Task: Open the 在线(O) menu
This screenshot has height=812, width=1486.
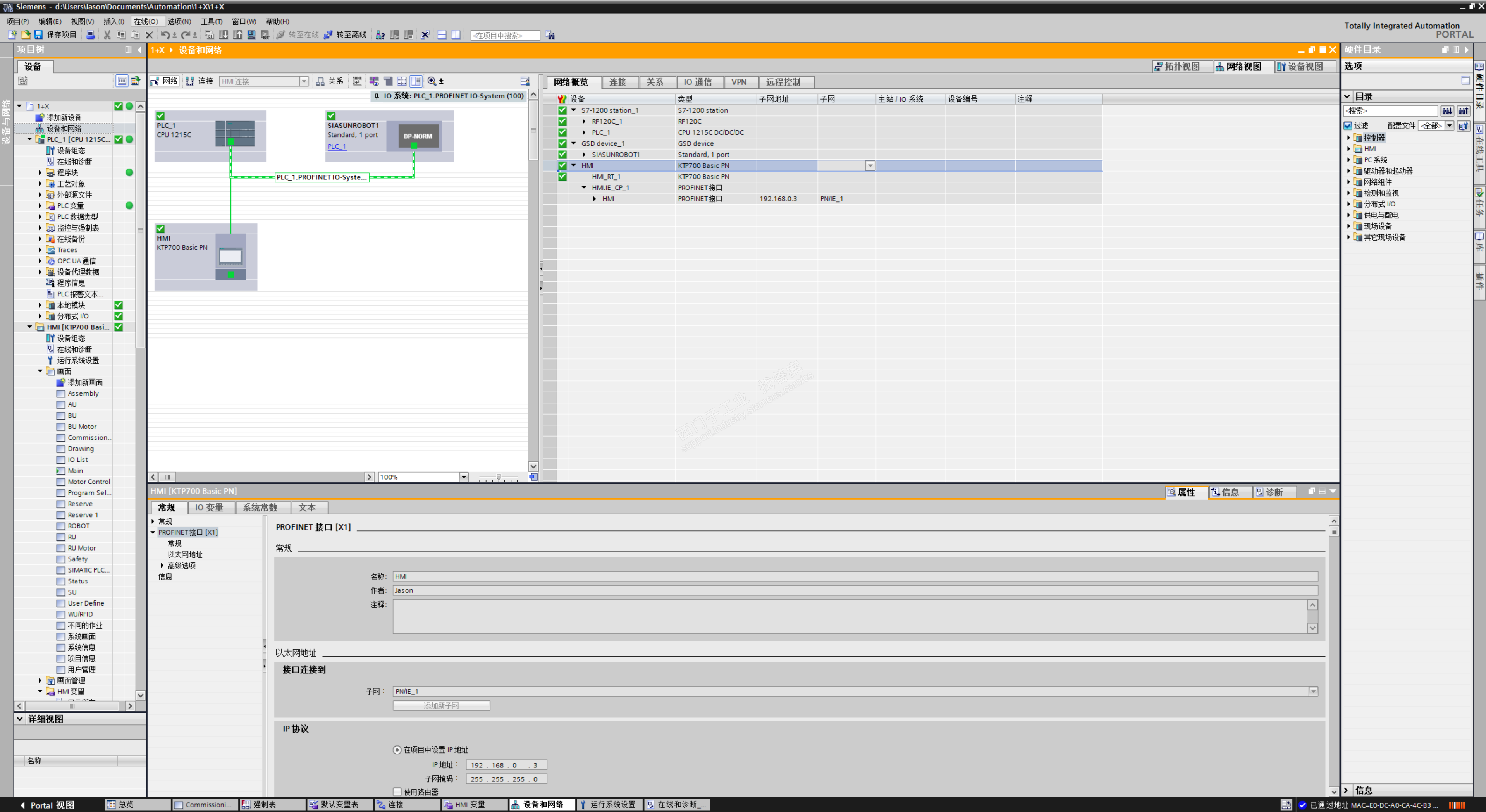Action: [145, 21]
